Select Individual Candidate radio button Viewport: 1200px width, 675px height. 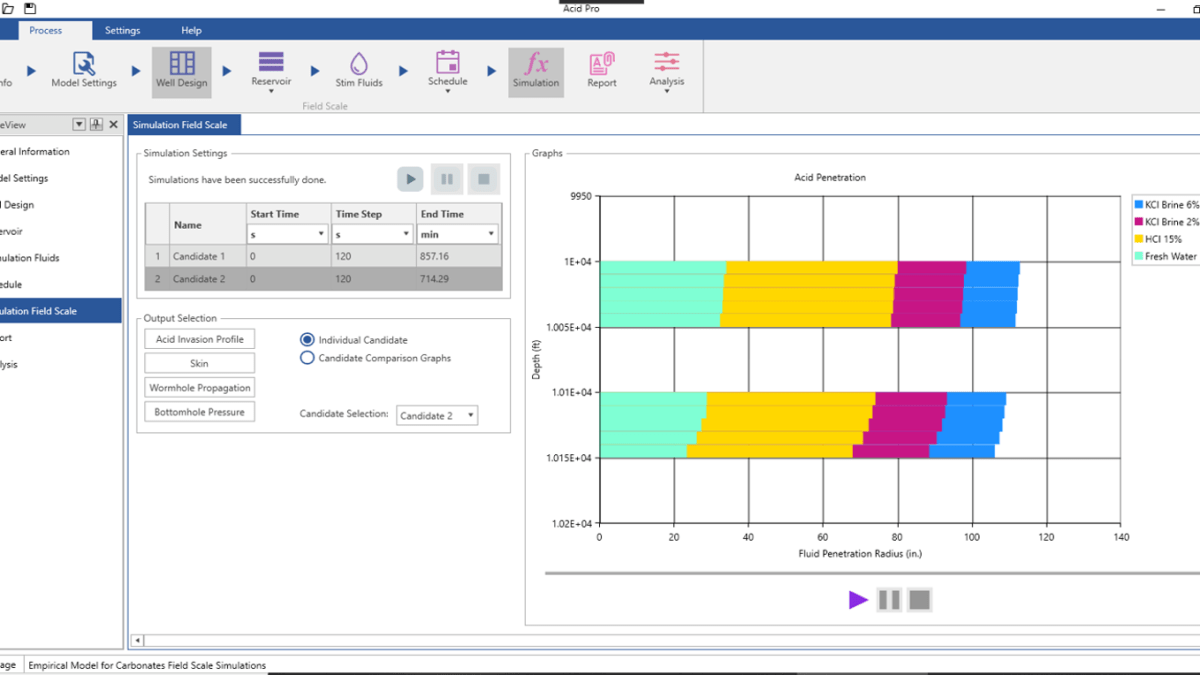[x=308, y=340]
